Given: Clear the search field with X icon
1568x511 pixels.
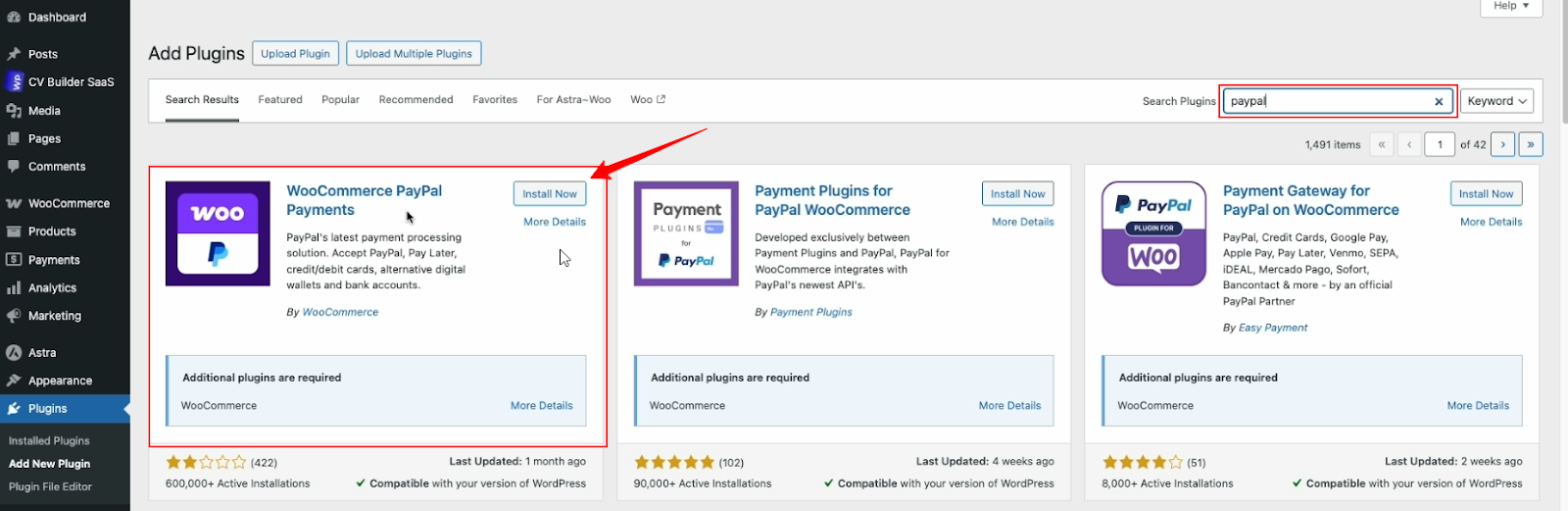Looking at the screenshot, I should coord(1439,101).
